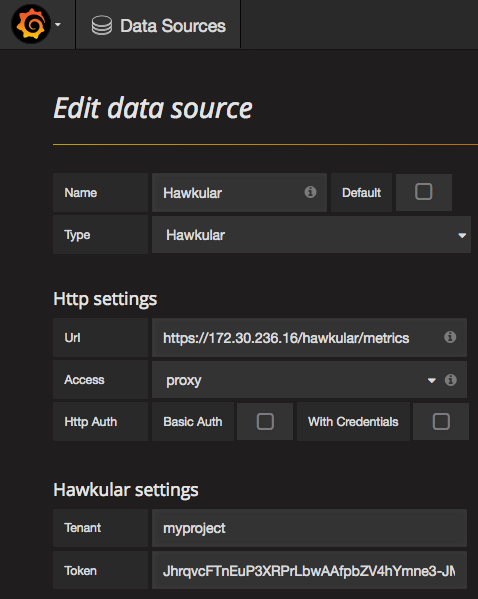The width and height of the screenshot is (478, 599).
Task: Click the Name label
Action: pyautogui.click(x=81, y=193)
